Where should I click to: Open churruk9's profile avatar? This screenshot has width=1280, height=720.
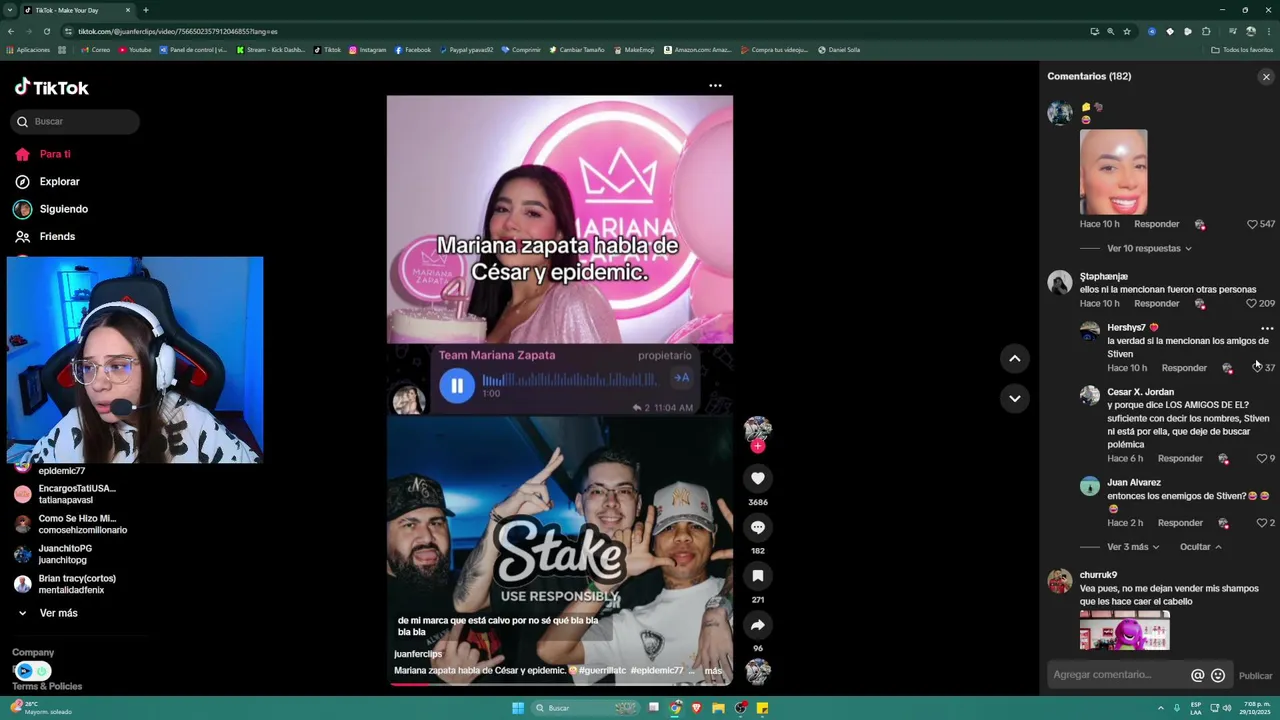[1060, 581]
